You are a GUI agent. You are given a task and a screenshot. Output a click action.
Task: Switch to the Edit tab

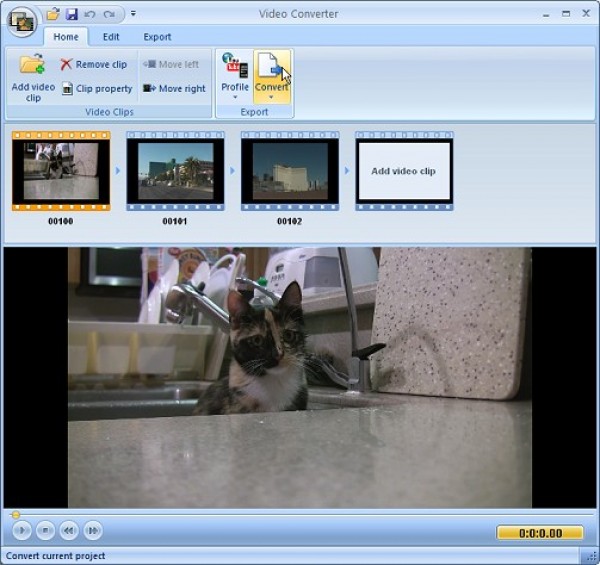(x=111, y=37)
